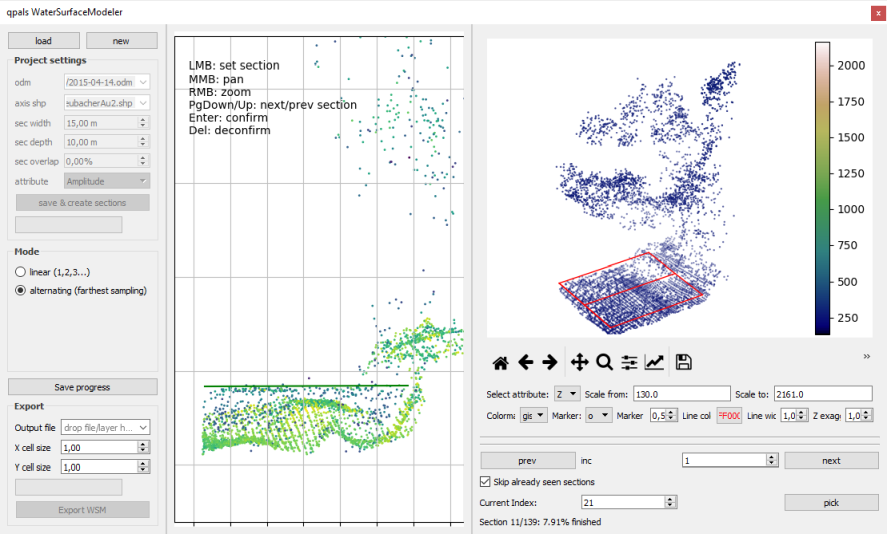Click the load button
Screen dimensions: 887x534
43,41
